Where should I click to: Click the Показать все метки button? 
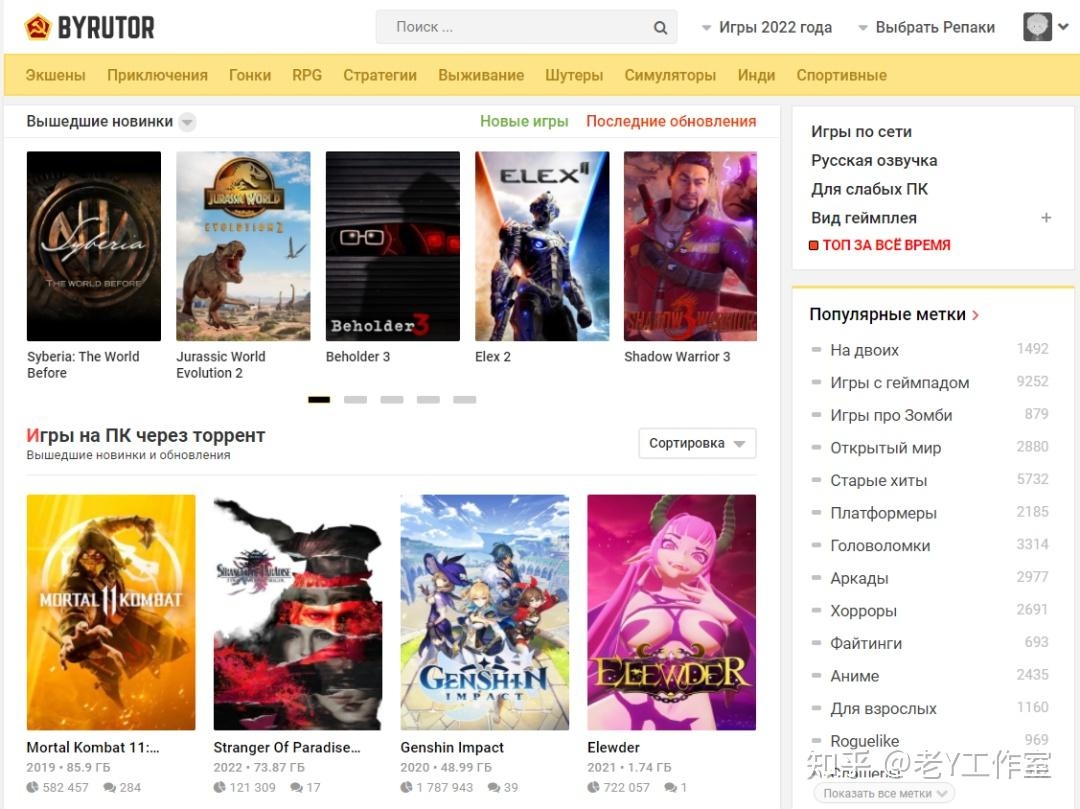[x=884, y=793]
